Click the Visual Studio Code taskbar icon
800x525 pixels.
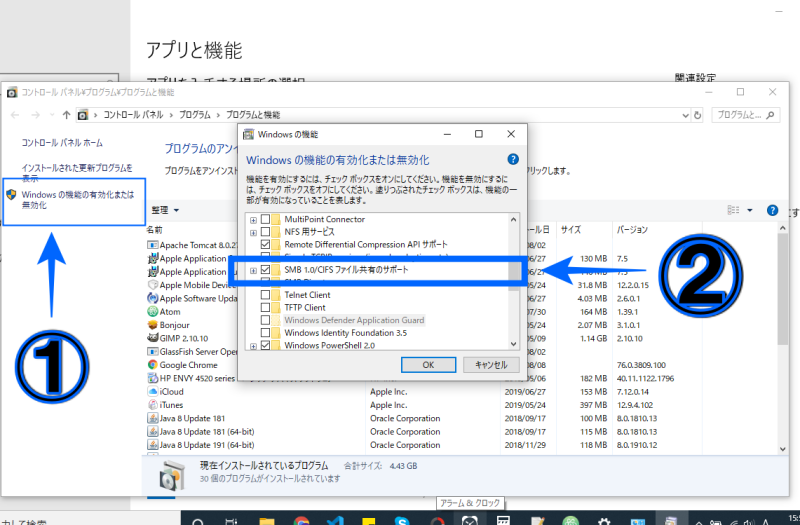332,521
